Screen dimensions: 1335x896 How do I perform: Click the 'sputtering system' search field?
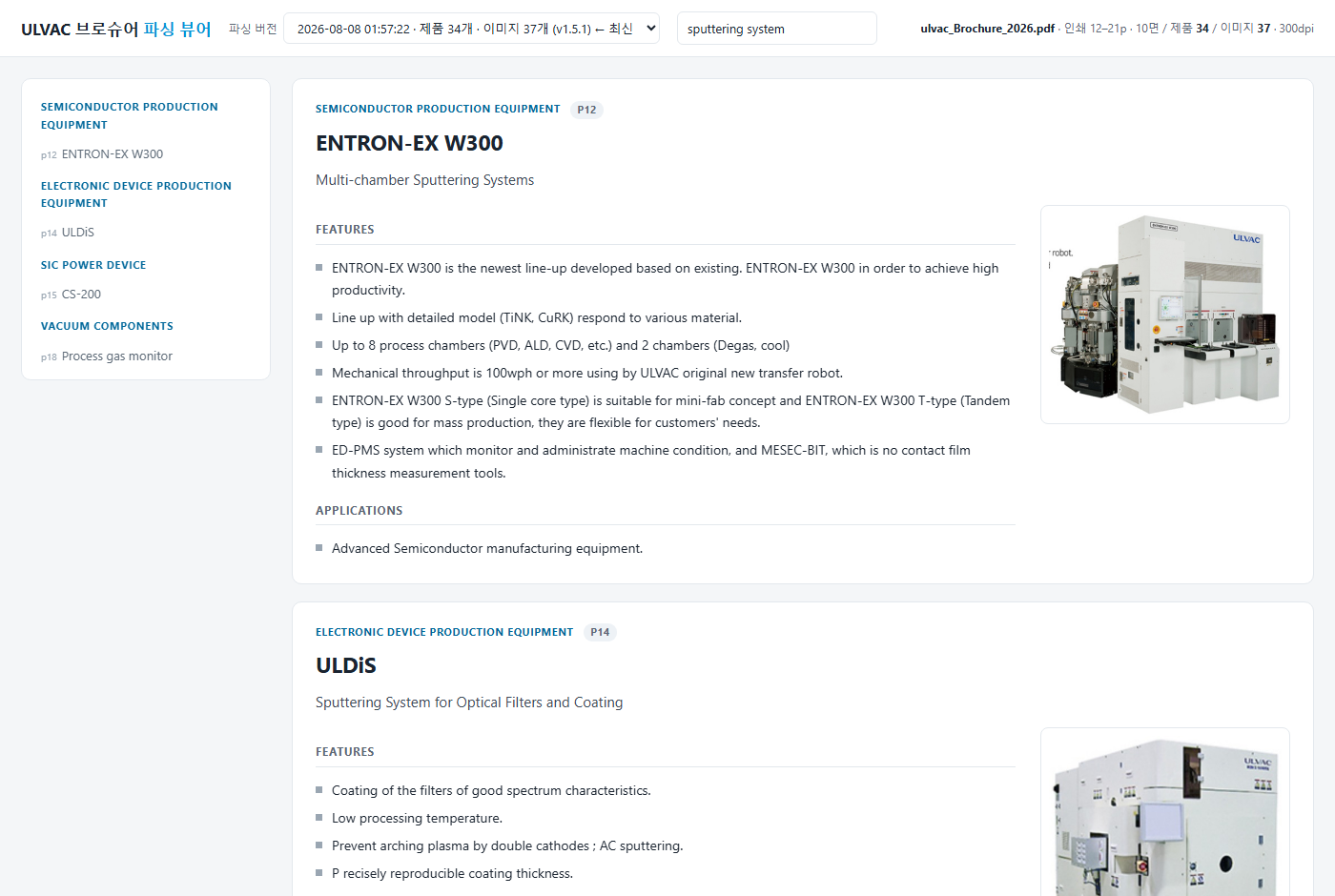(776, 29)
